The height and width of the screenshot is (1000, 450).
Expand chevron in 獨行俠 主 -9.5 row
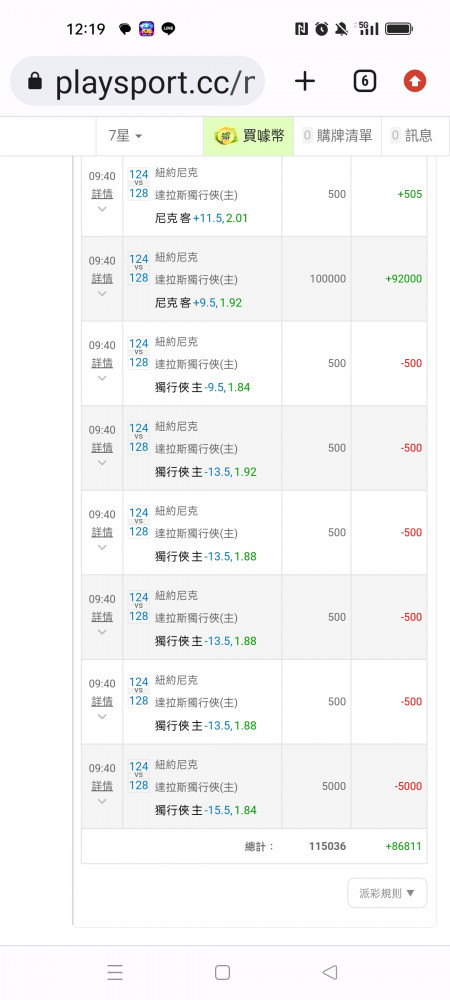coord(102,378)
